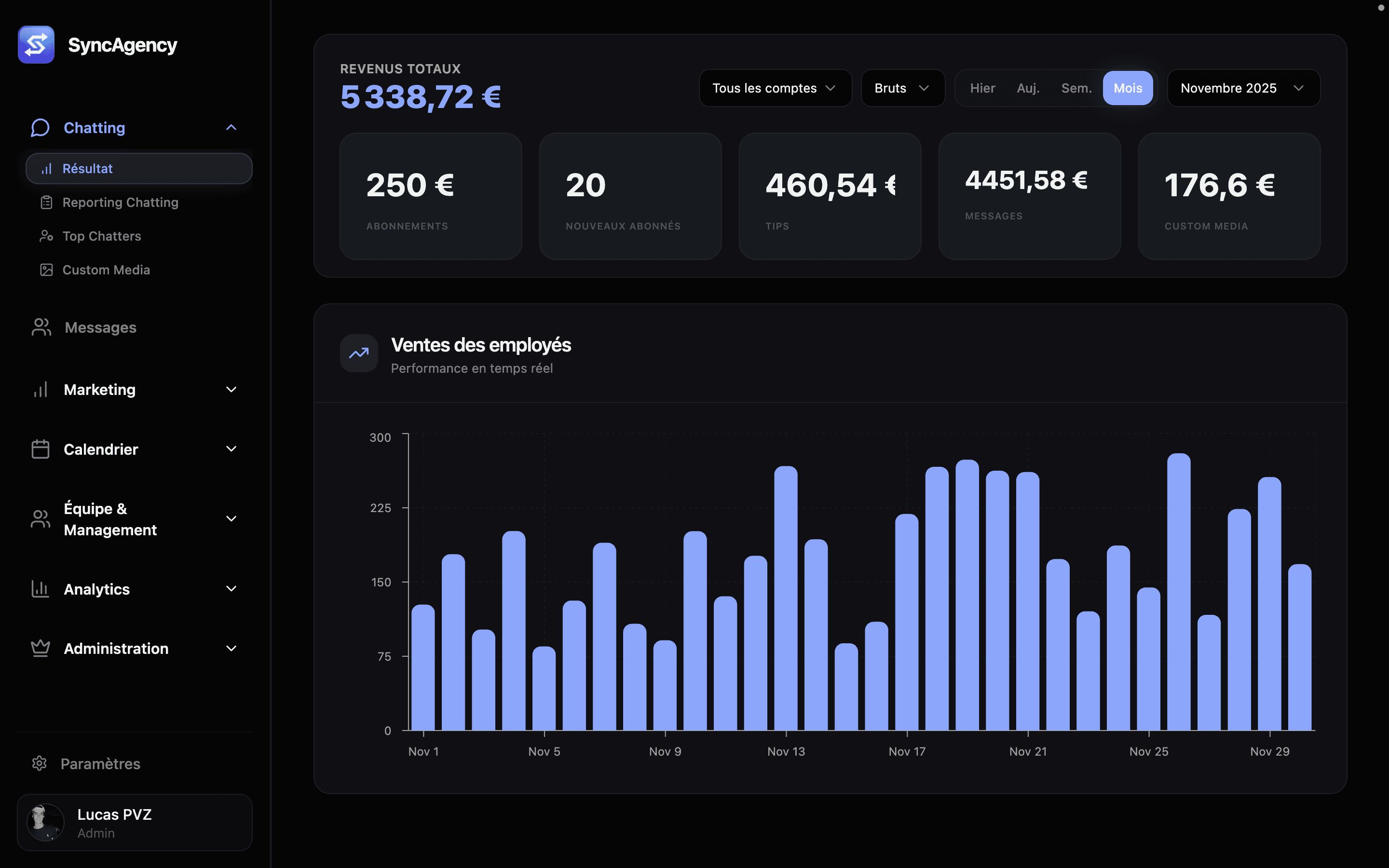Click the SyncAgency logo icon
The image size is (1389, 868).
(x=36, y=45)
